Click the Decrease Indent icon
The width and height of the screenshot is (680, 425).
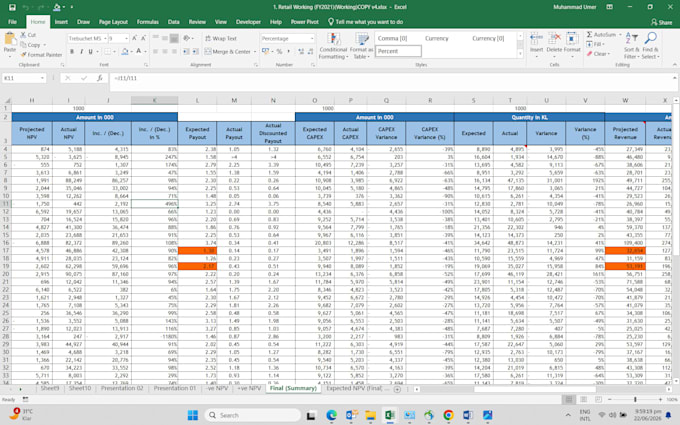coord(186,51)
